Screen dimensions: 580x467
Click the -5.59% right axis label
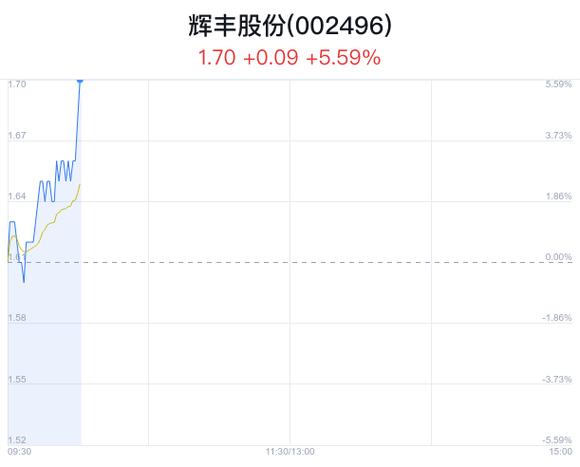pyautogui.click(x=557, y=440)
